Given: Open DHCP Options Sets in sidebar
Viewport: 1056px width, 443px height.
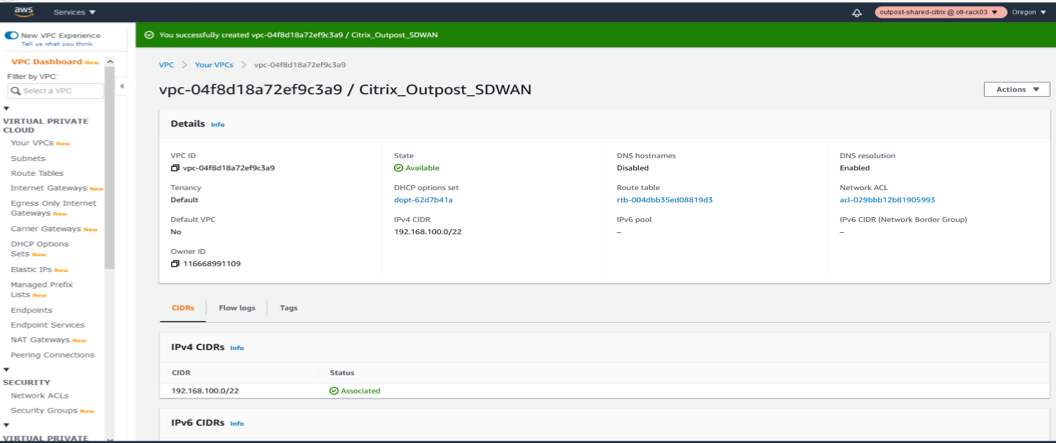Looking at the screenshot, I should point(40,249).
